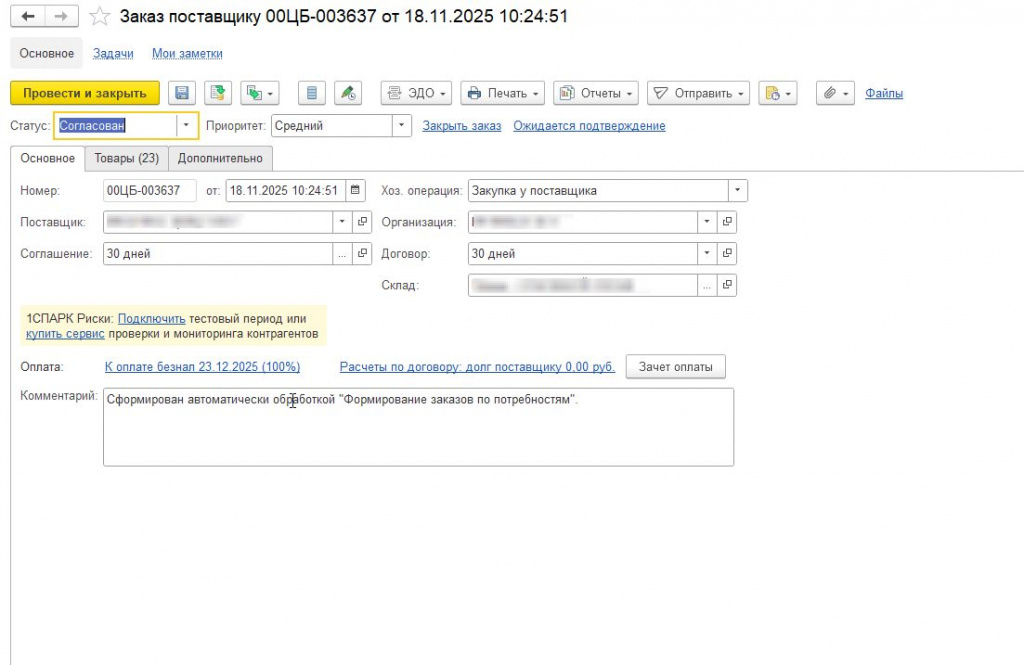Image resolution: width=1024 pixels, height=665 pixels.
Task: Select the Основное form tab
Action: tap(48, 159)
